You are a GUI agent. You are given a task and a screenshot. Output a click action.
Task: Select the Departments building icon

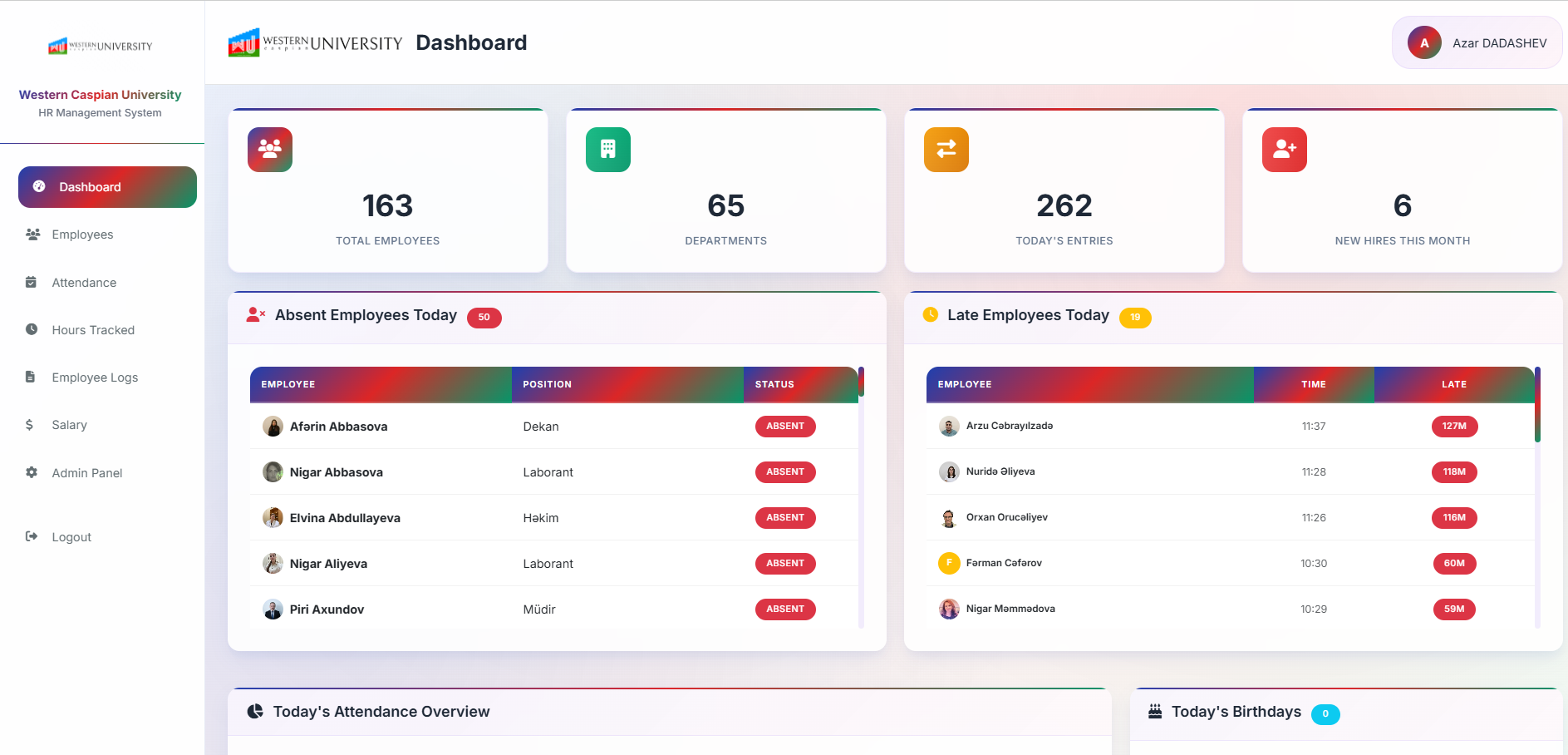[607, 150]
